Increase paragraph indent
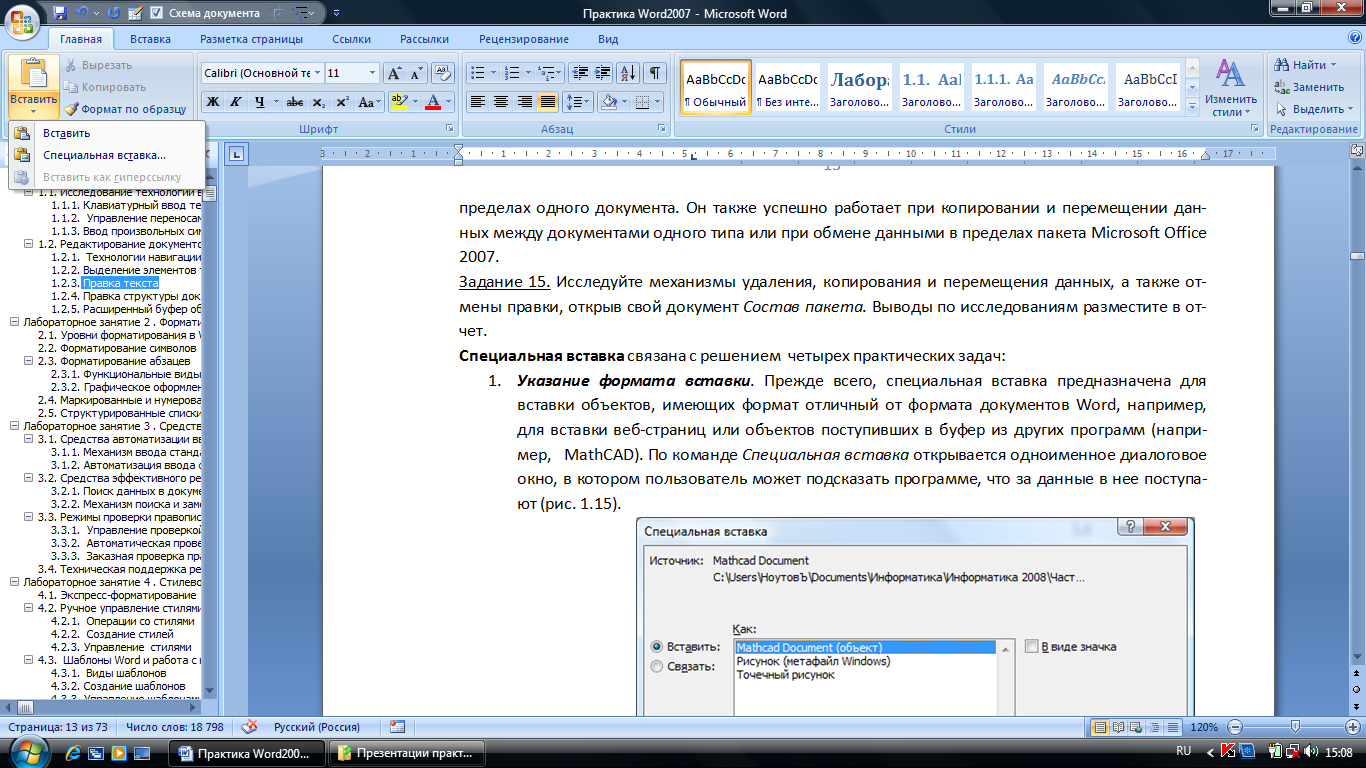The width and height of the screenshot is (1366, 768). (x=603, y=73)
